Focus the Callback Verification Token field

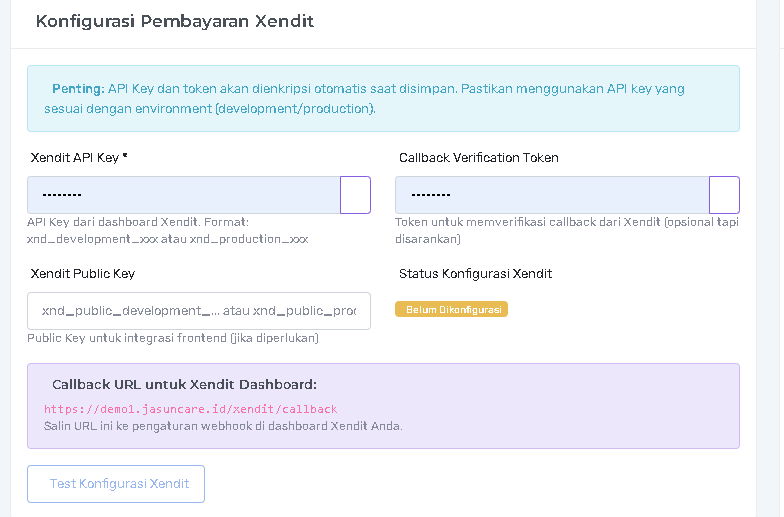click(x=552, y=195)
